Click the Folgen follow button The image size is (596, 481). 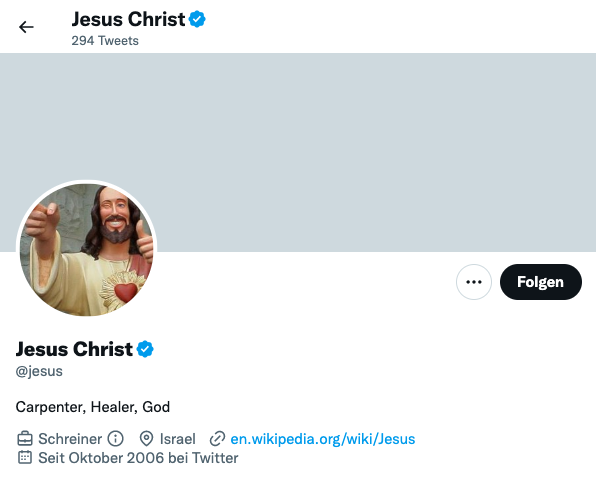pyautogui.click(x=541, y=282)
